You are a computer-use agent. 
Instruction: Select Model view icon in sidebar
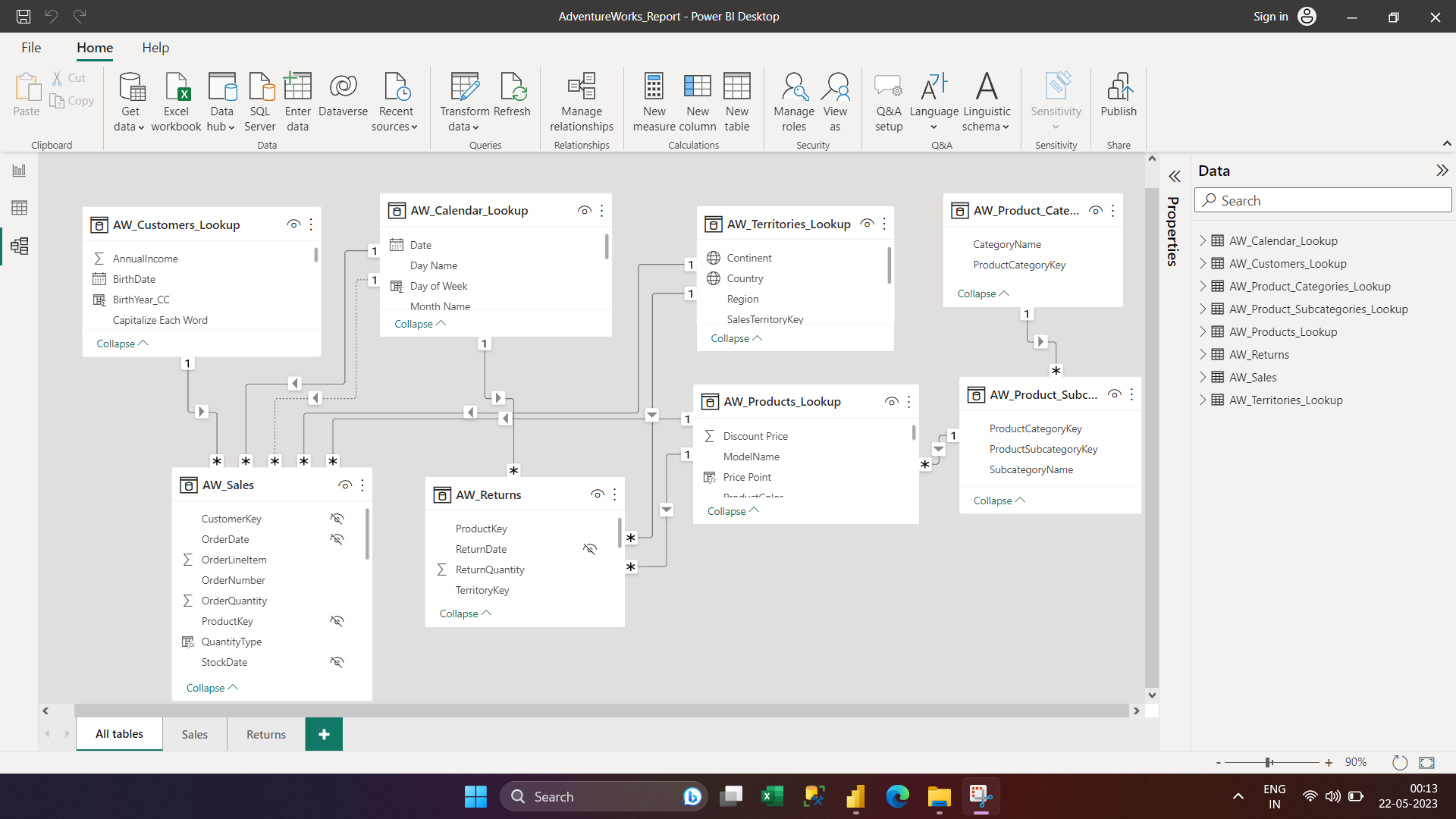19,246
